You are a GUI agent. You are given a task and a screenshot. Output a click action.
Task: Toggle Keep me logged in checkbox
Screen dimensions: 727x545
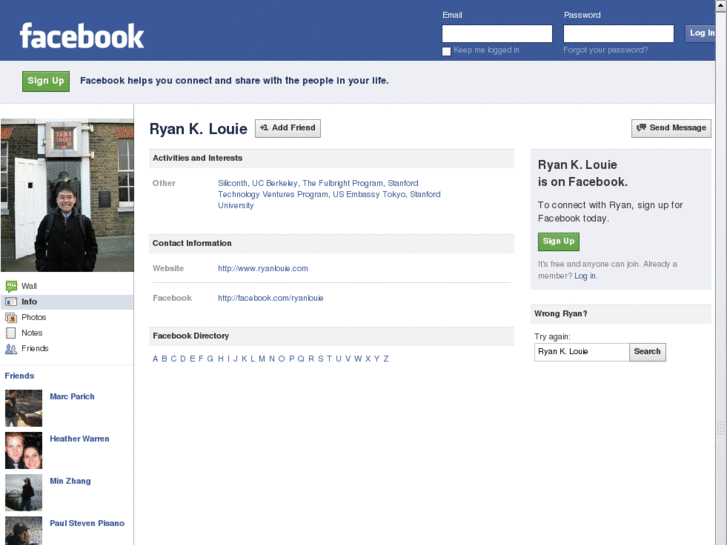pos(446,51)
